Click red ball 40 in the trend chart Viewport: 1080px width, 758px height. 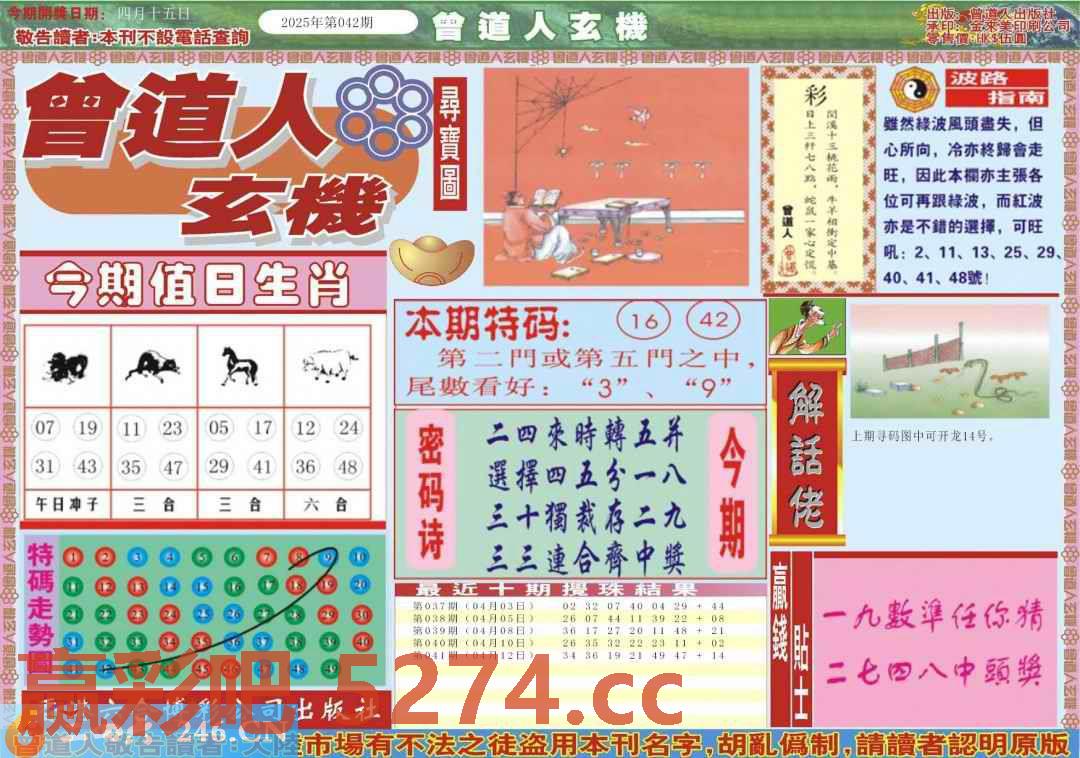coord(362,642)
